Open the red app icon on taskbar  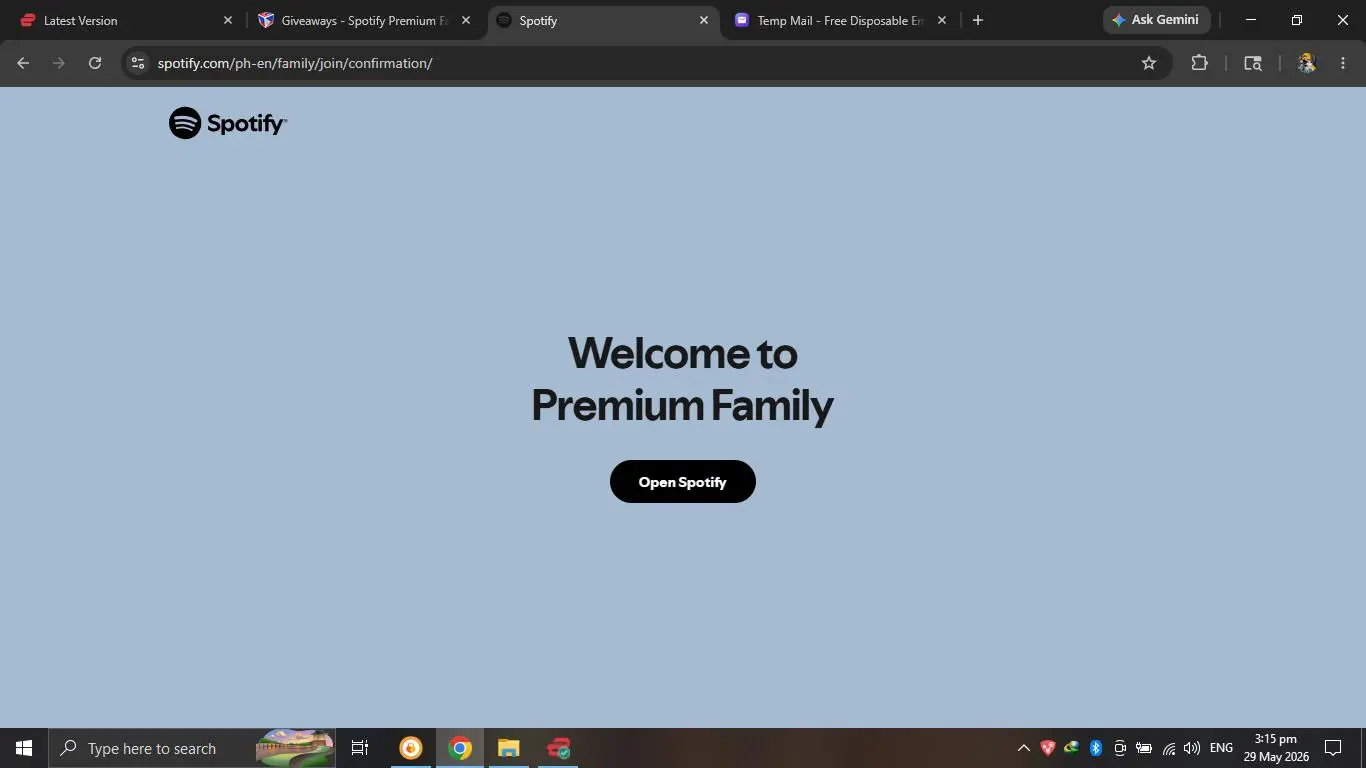click(558, 748)
